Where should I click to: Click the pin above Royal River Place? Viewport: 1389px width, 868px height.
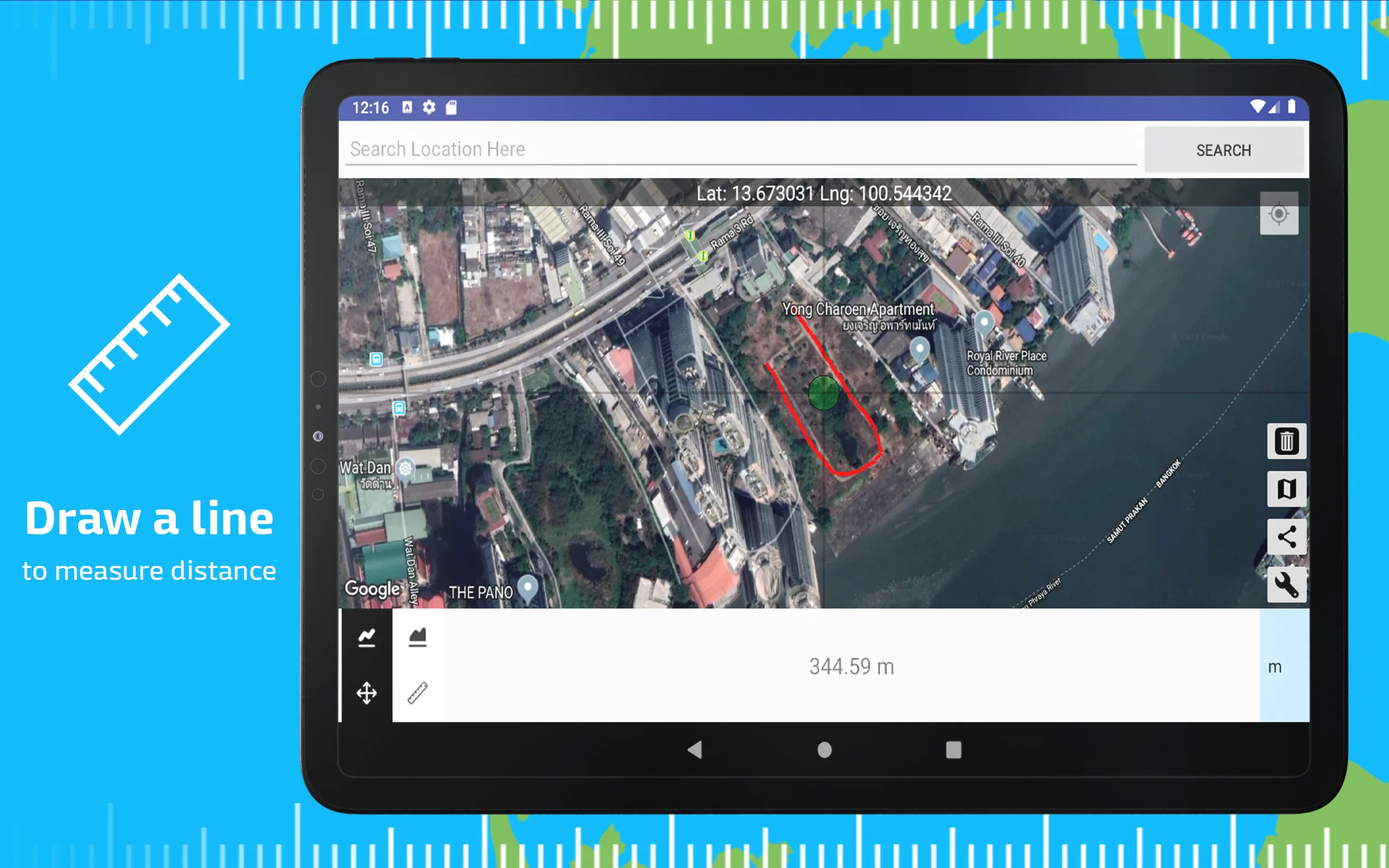(984, 323)
